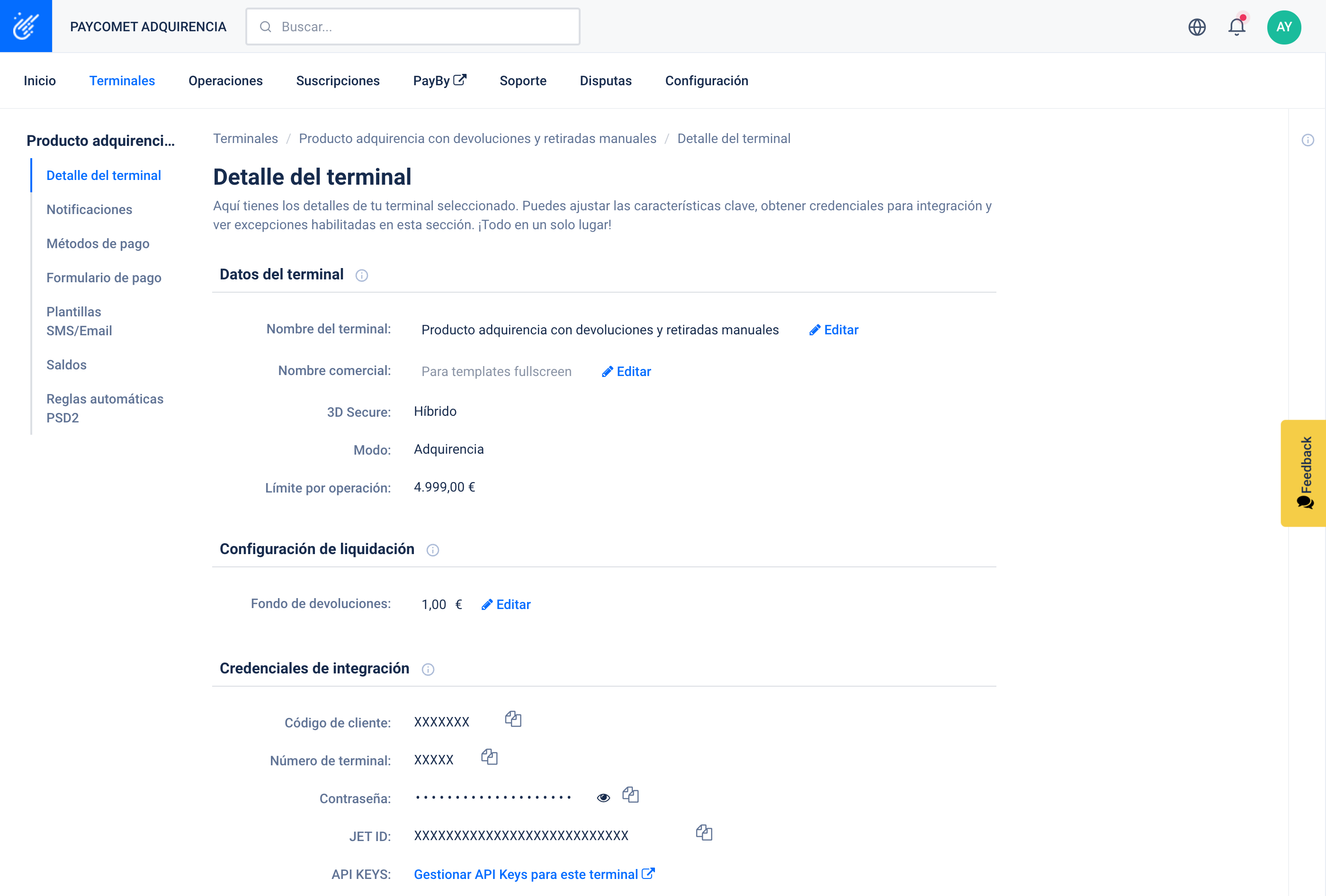Open the language globe icon
This screenshot has width=1326, height=896.
coord(1197,27)
